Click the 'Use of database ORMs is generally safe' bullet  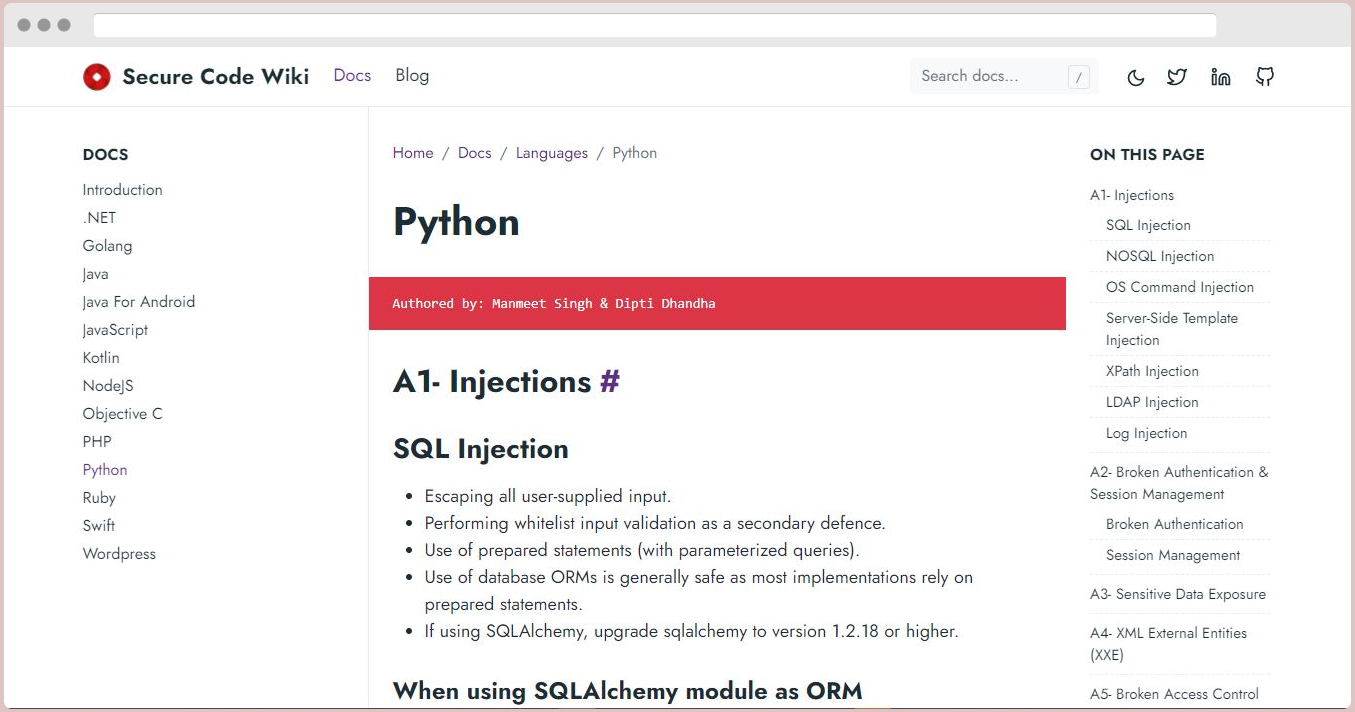point(699,591)
